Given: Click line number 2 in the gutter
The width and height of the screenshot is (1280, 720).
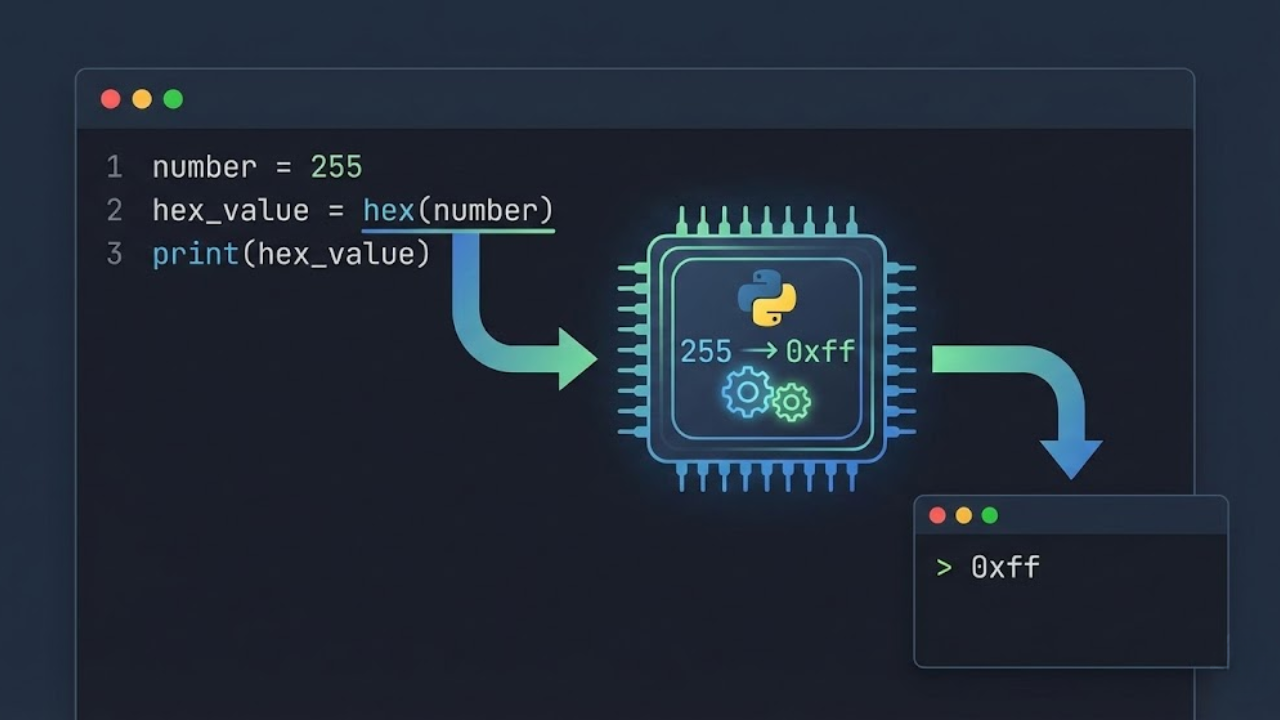Looking at the screenshot, I should (113, 210).
